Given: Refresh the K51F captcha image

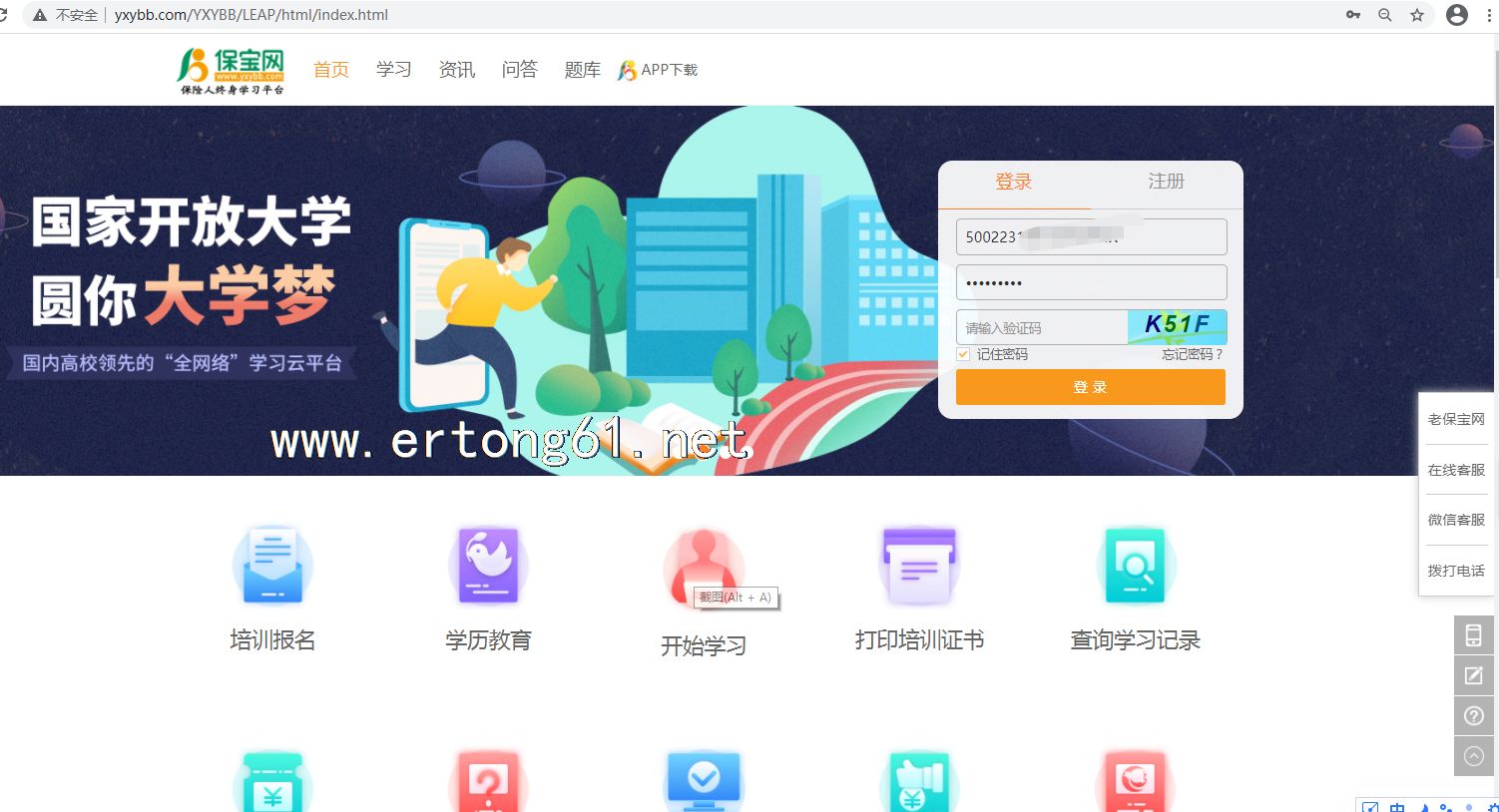Looking at the screenshot, I should 1177,326.
